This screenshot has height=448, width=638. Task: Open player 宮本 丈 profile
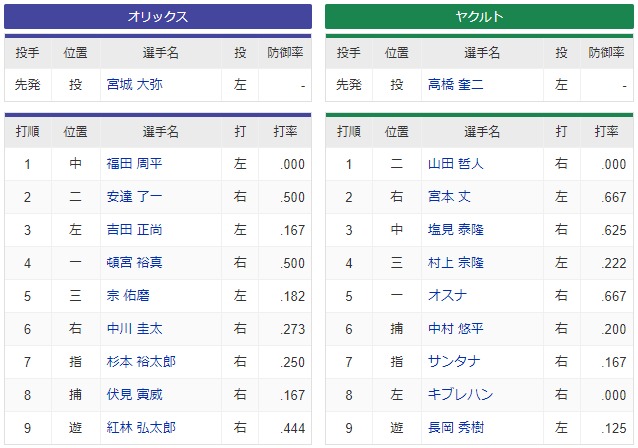pos(449,197)
